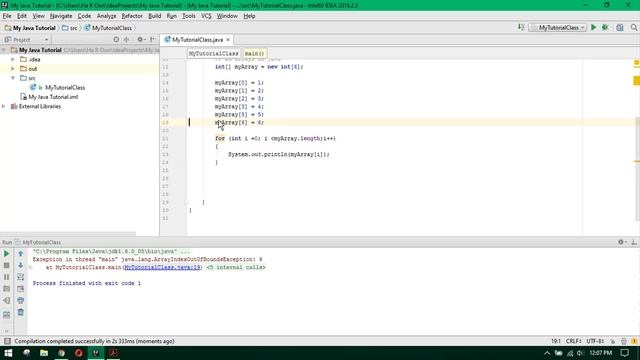The width and height of the screenshot is (640, 360).
Task: Hide the Run tool window
Action: (x=634, y=242)
